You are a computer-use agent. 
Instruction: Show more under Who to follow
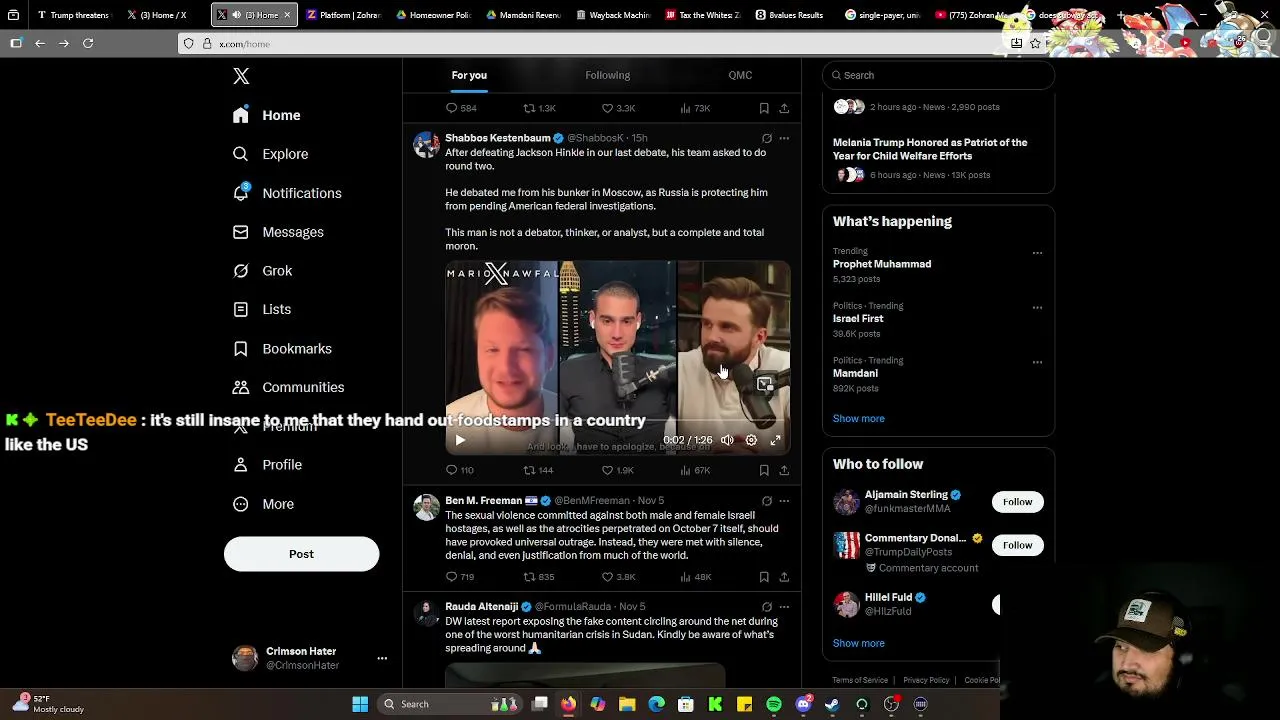pyautogui.click(x=859, y=643)
